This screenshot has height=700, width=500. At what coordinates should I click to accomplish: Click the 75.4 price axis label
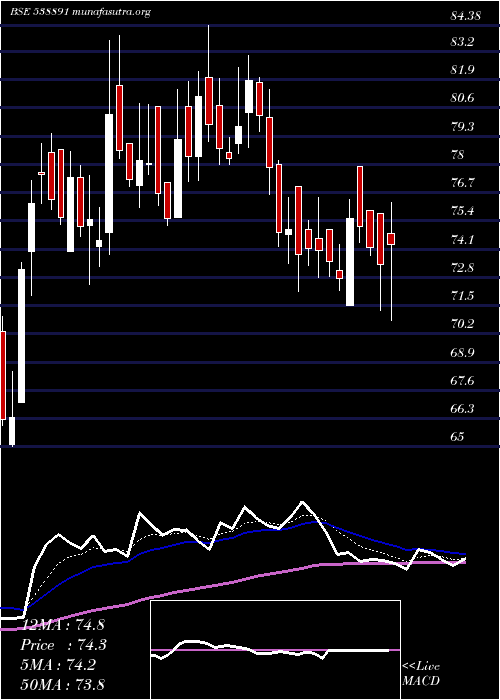[463, 210]
